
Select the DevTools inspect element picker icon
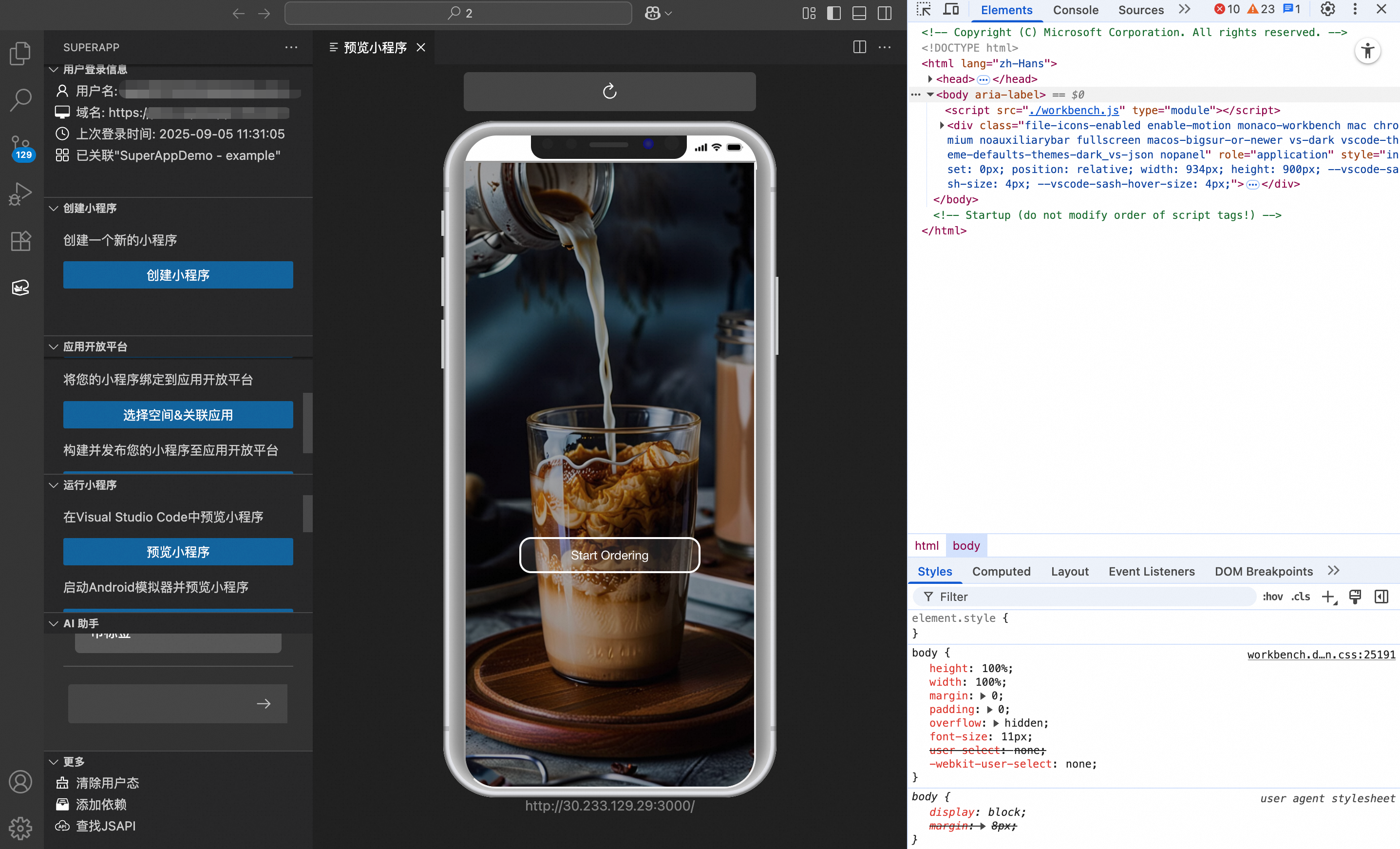point(924,10)
